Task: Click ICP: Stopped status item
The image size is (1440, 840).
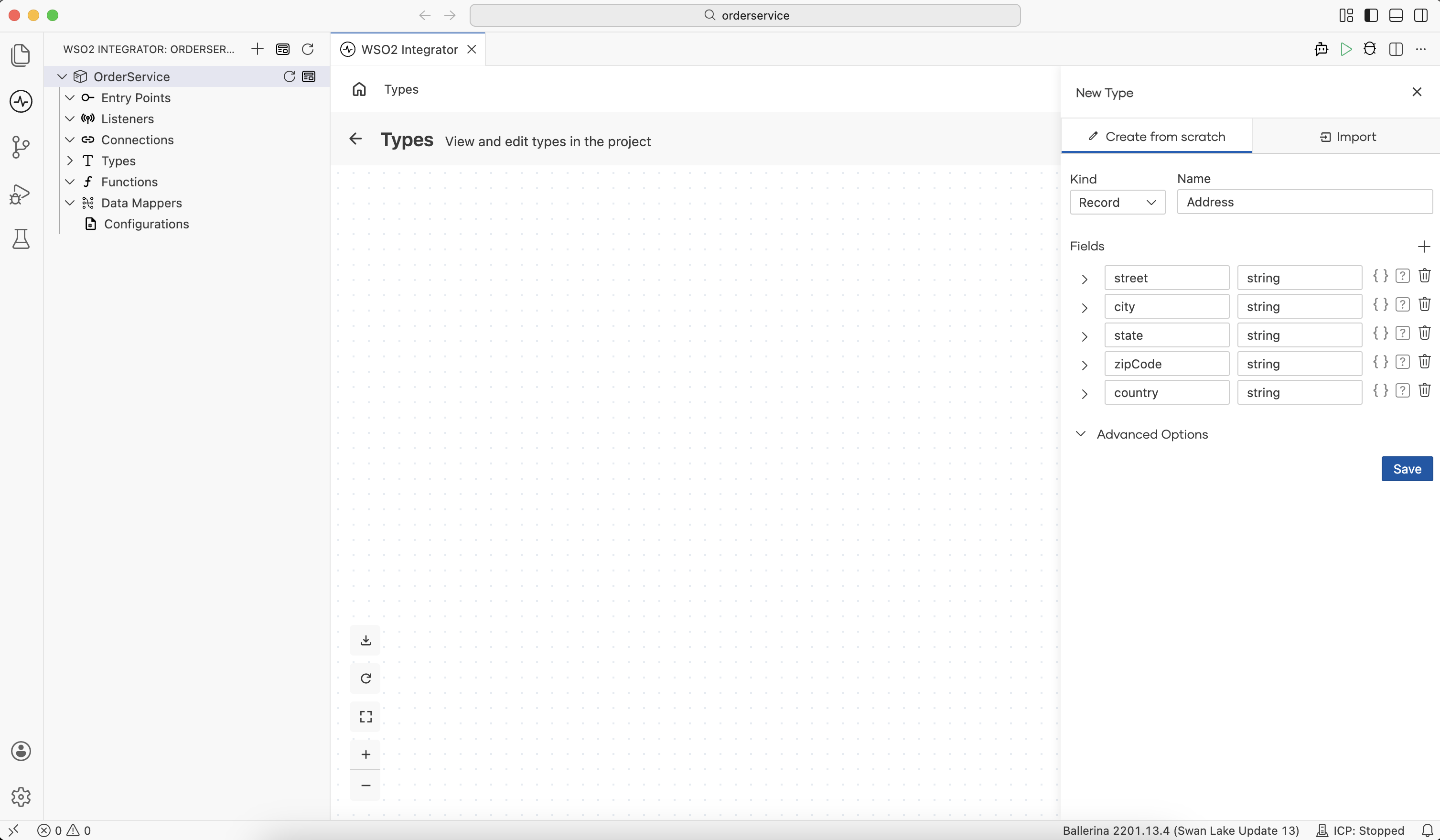Action: (1360, 830)
